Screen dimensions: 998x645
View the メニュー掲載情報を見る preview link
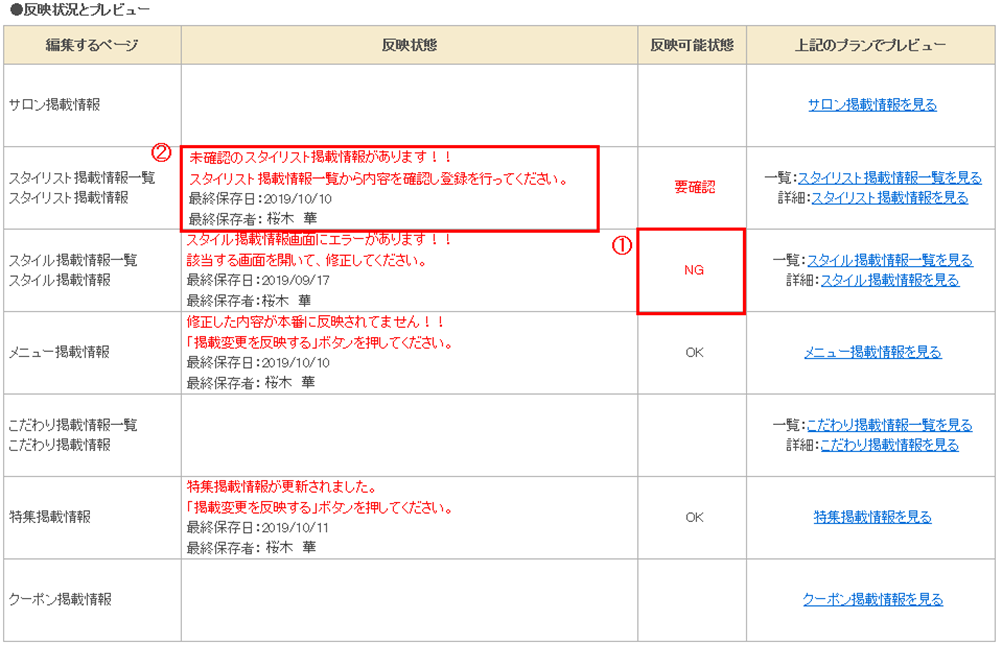click(872, 352)
